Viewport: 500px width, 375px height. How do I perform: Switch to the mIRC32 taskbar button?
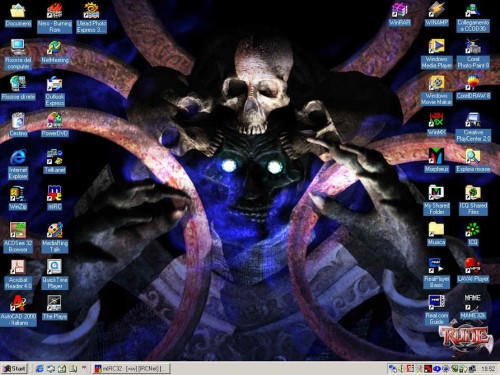point(132,368)
